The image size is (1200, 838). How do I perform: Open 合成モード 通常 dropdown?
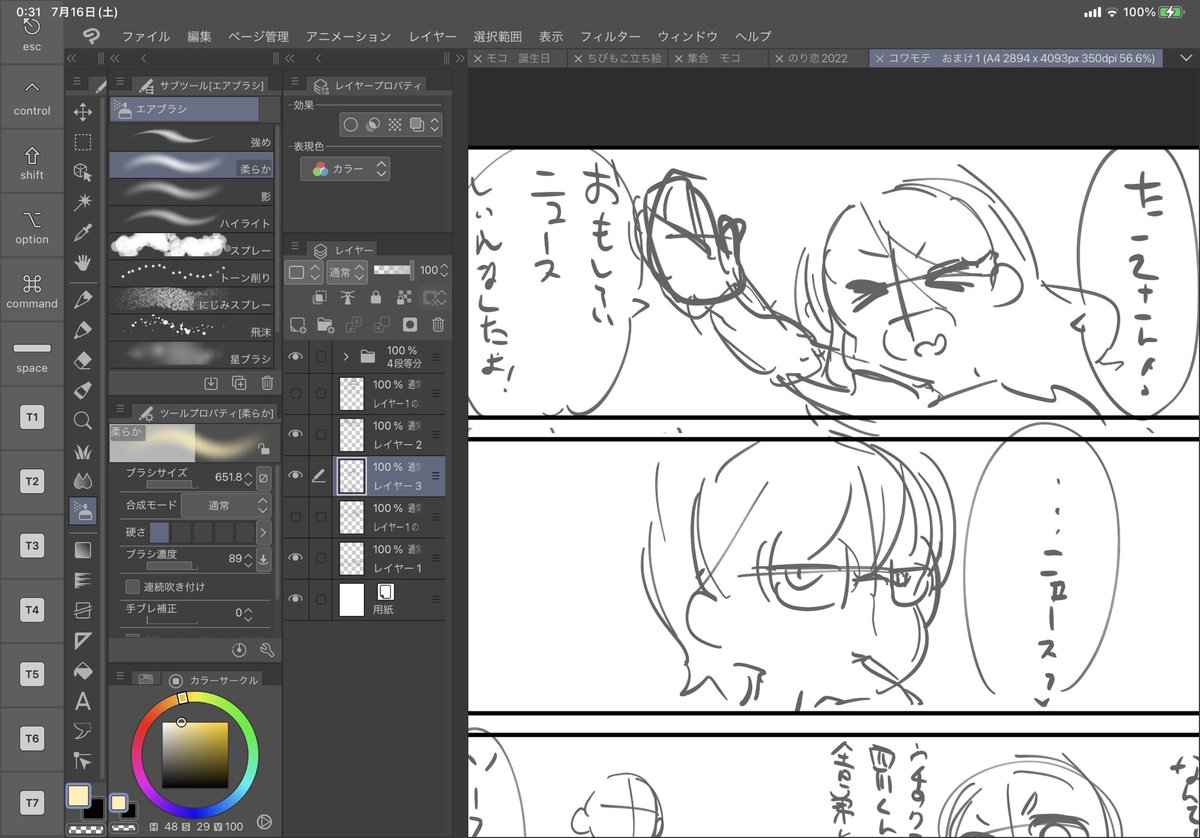(x=226, y=505)
